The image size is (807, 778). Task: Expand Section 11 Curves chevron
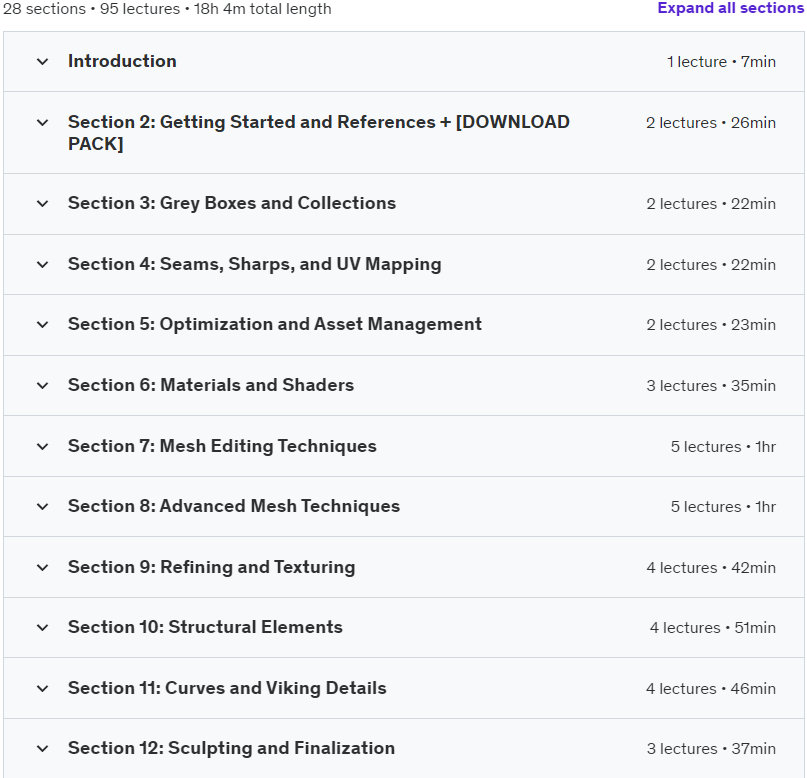click(x=43, y=688)
